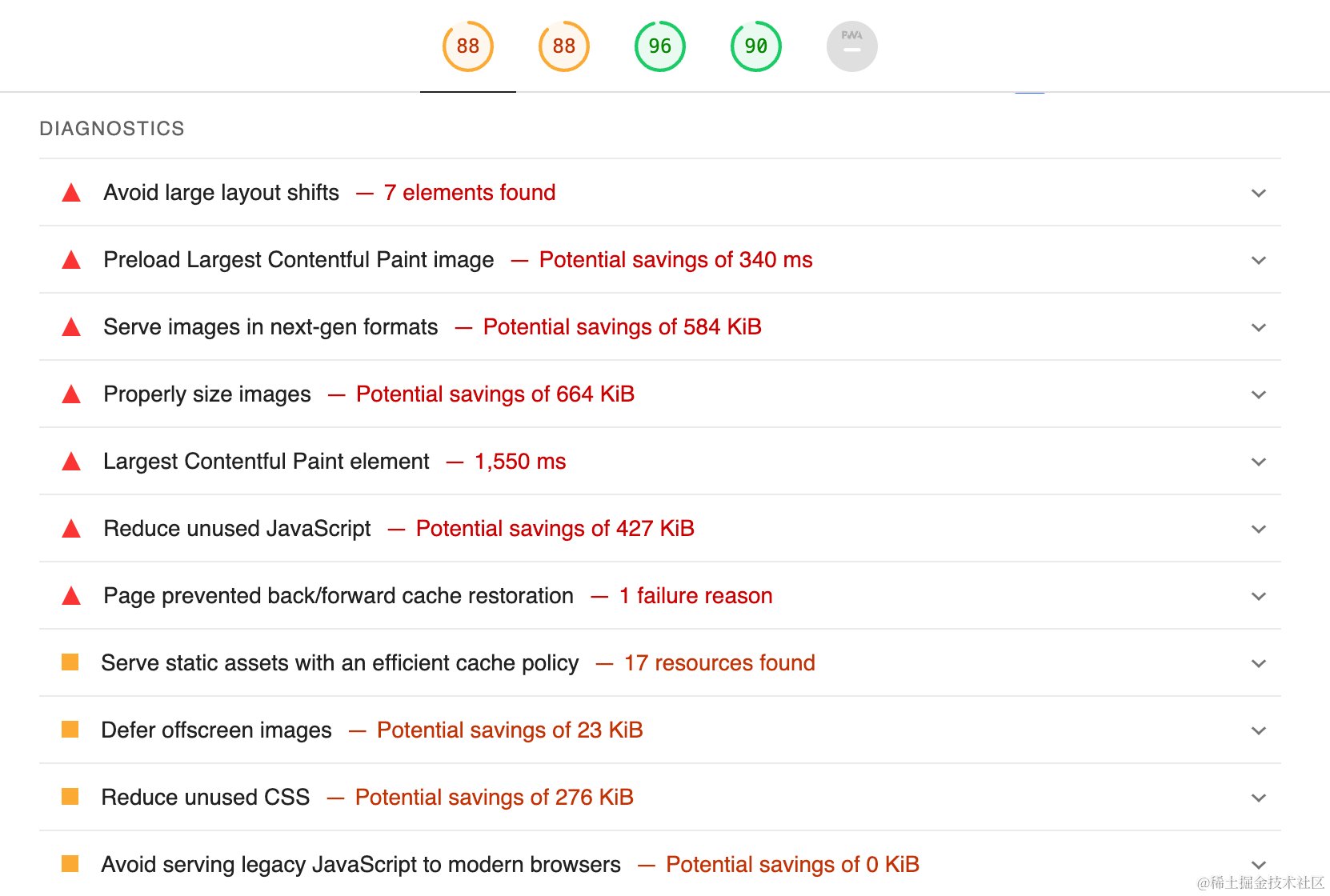The image size is (1330, 896).
Task: Click red triangle beside Largest Contentful Paint element
Action: [71, 462]
